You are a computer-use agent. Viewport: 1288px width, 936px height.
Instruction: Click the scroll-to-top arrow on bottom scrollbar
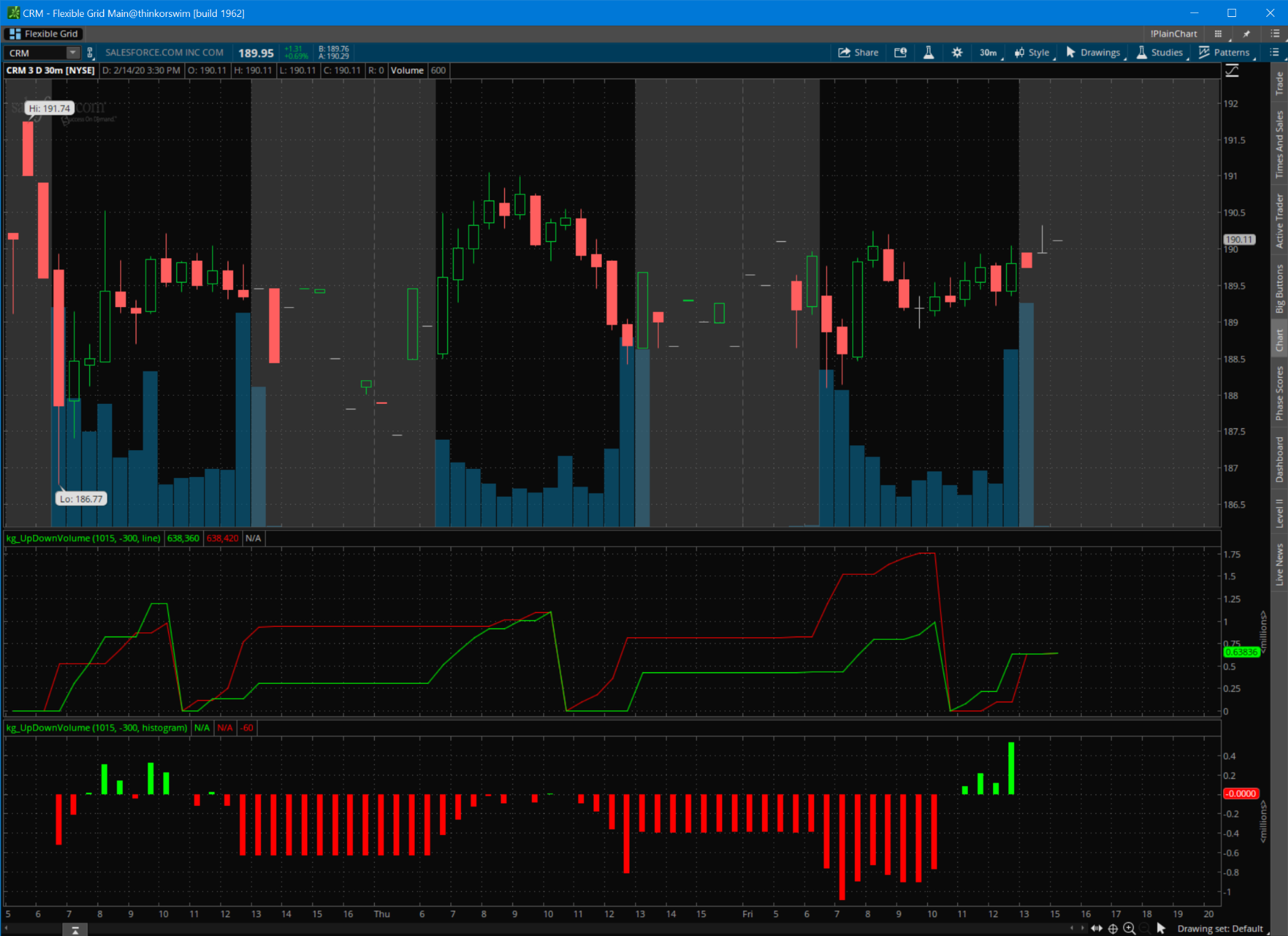point(75,930)
